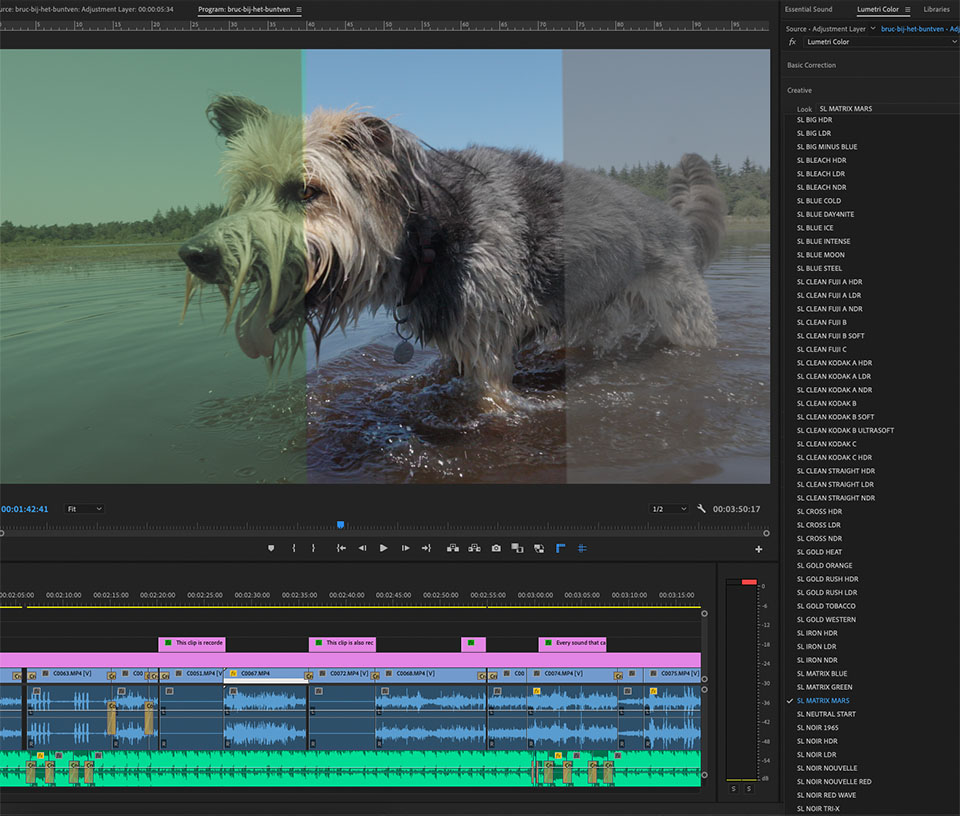Select the checked SL MATRIX MARS look
The image size is (960, 816).
[x=823, y=700]
